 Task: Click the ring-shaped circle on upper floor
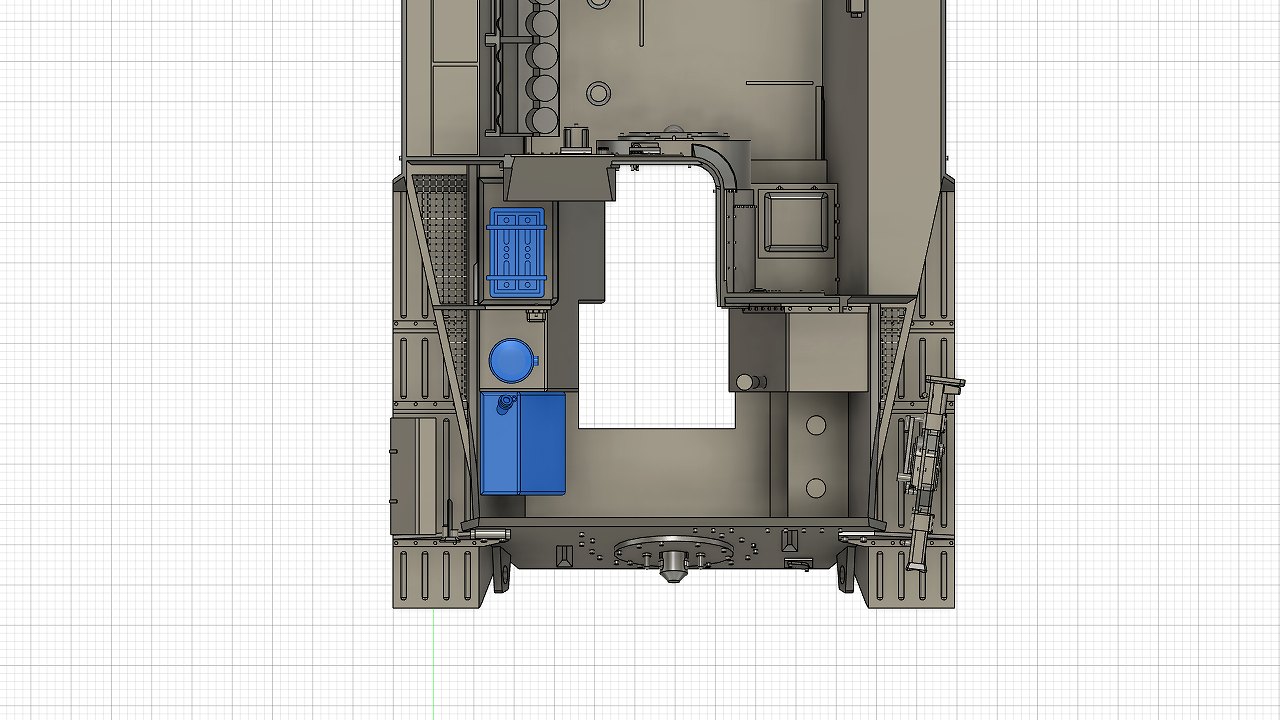598,94
